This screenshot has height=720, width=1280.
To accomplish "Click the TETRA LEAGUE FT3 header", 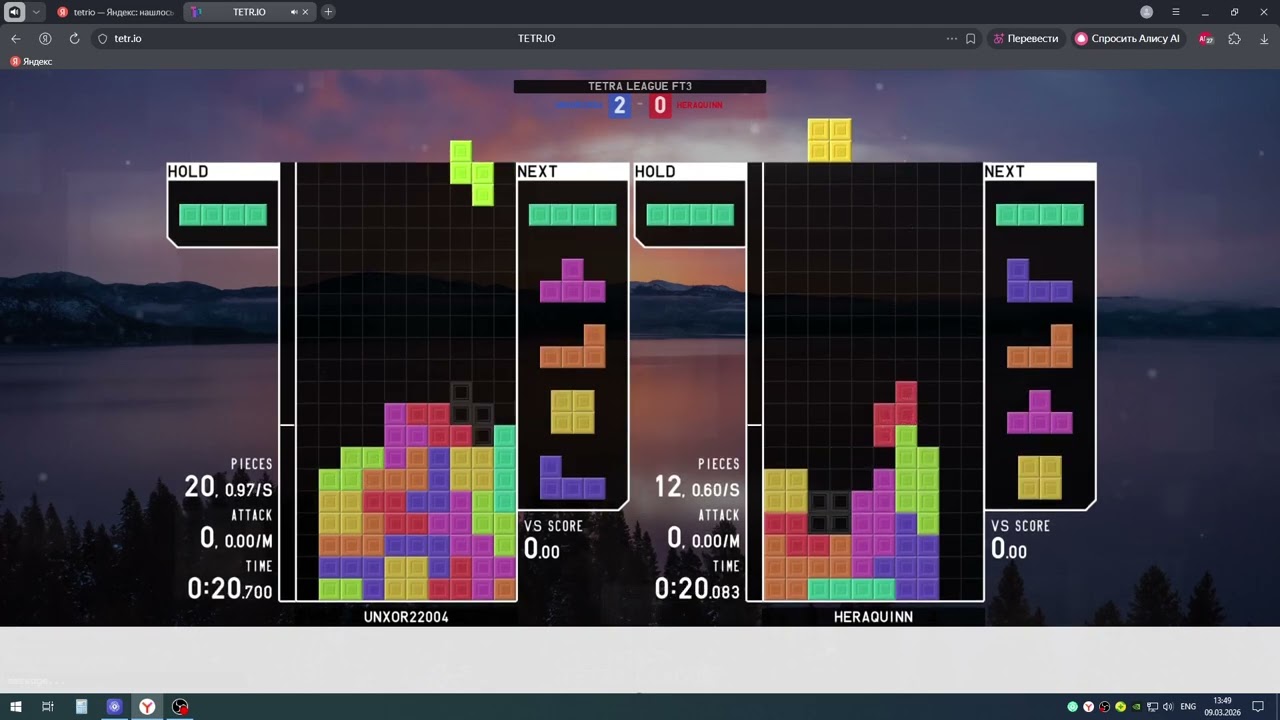I will [640, 86].
